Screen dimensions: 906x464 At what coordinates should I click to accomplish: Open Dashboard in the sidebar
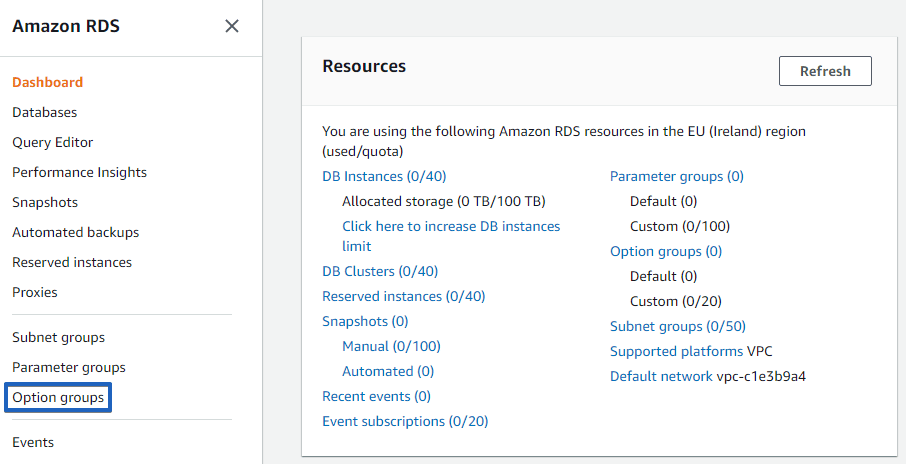click(47, 82)
